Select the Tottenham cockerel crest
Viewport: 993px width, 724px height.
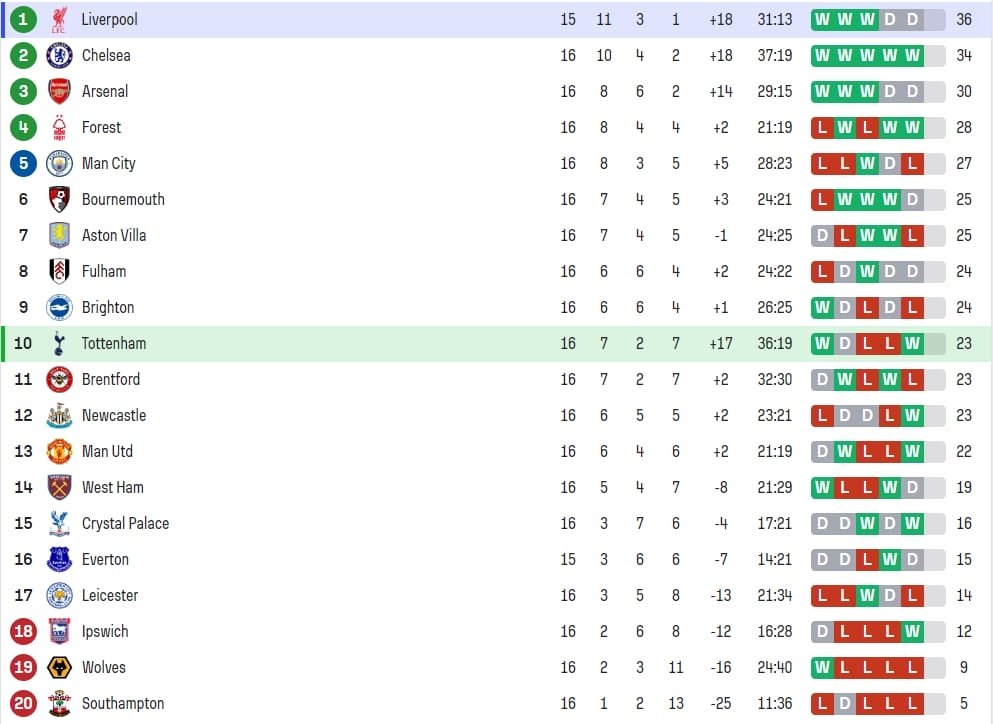click(x=59, y=343)
